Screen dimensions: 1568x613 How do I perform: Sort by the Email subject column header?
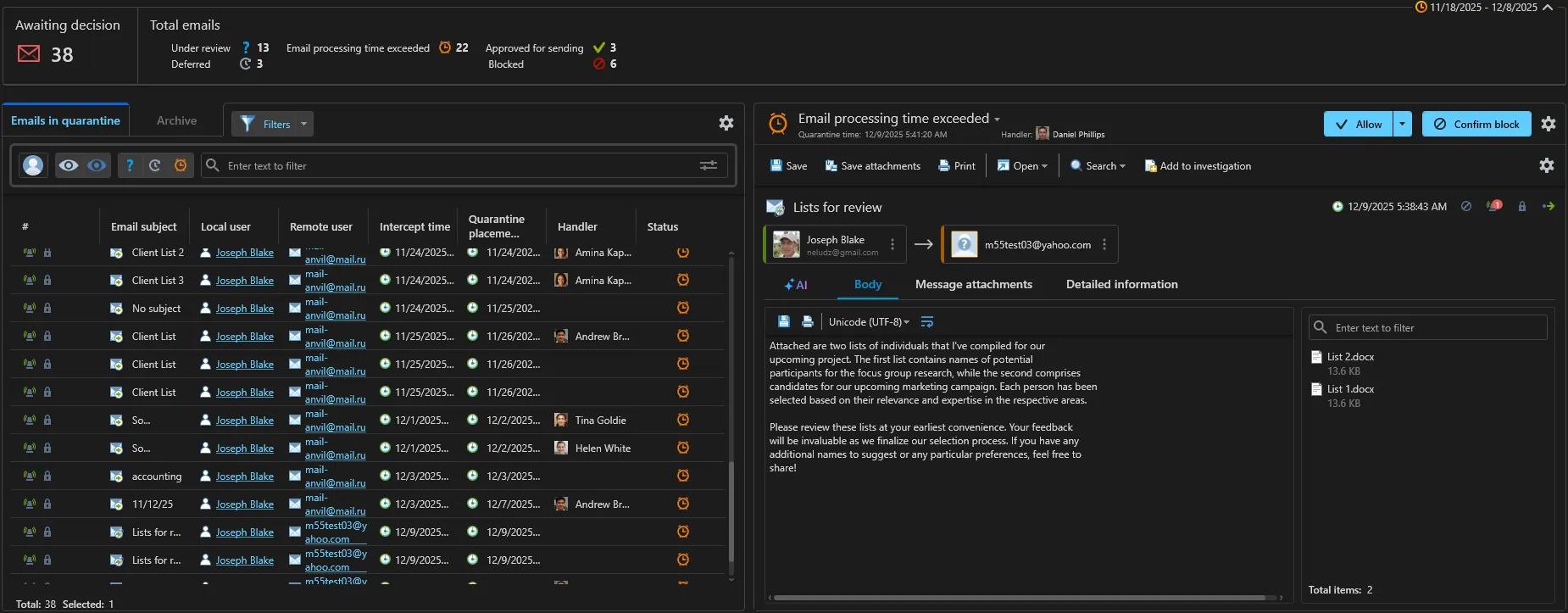tap(143, 226)
